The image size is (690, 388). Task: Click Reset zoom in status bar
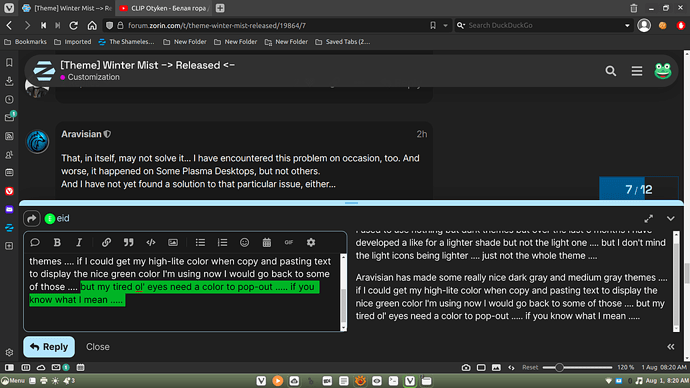click(x=530, y=367)
